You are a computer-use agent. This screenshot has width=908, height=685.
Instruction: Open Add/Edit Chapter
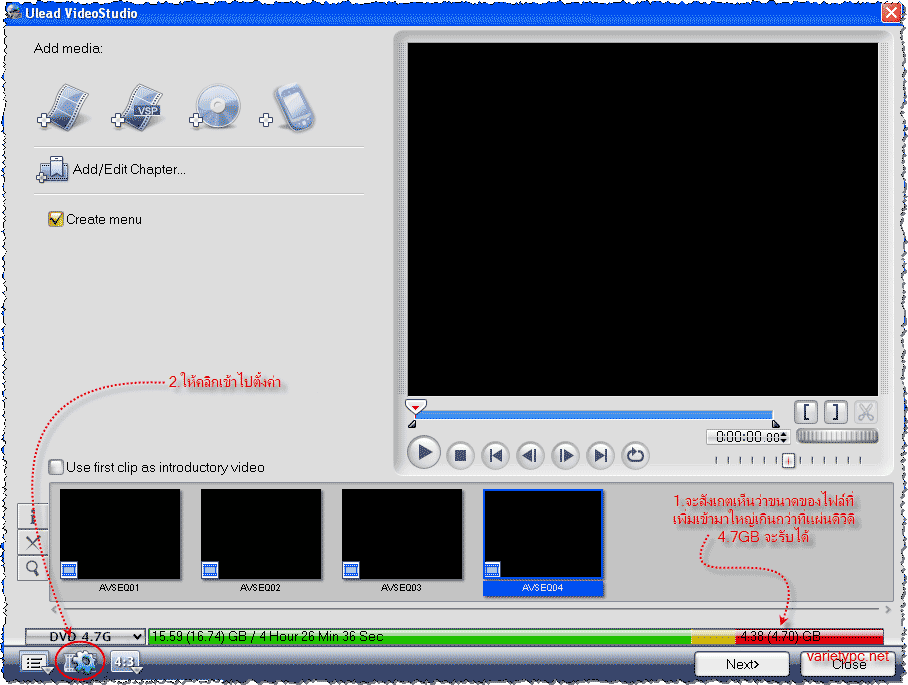111,170
